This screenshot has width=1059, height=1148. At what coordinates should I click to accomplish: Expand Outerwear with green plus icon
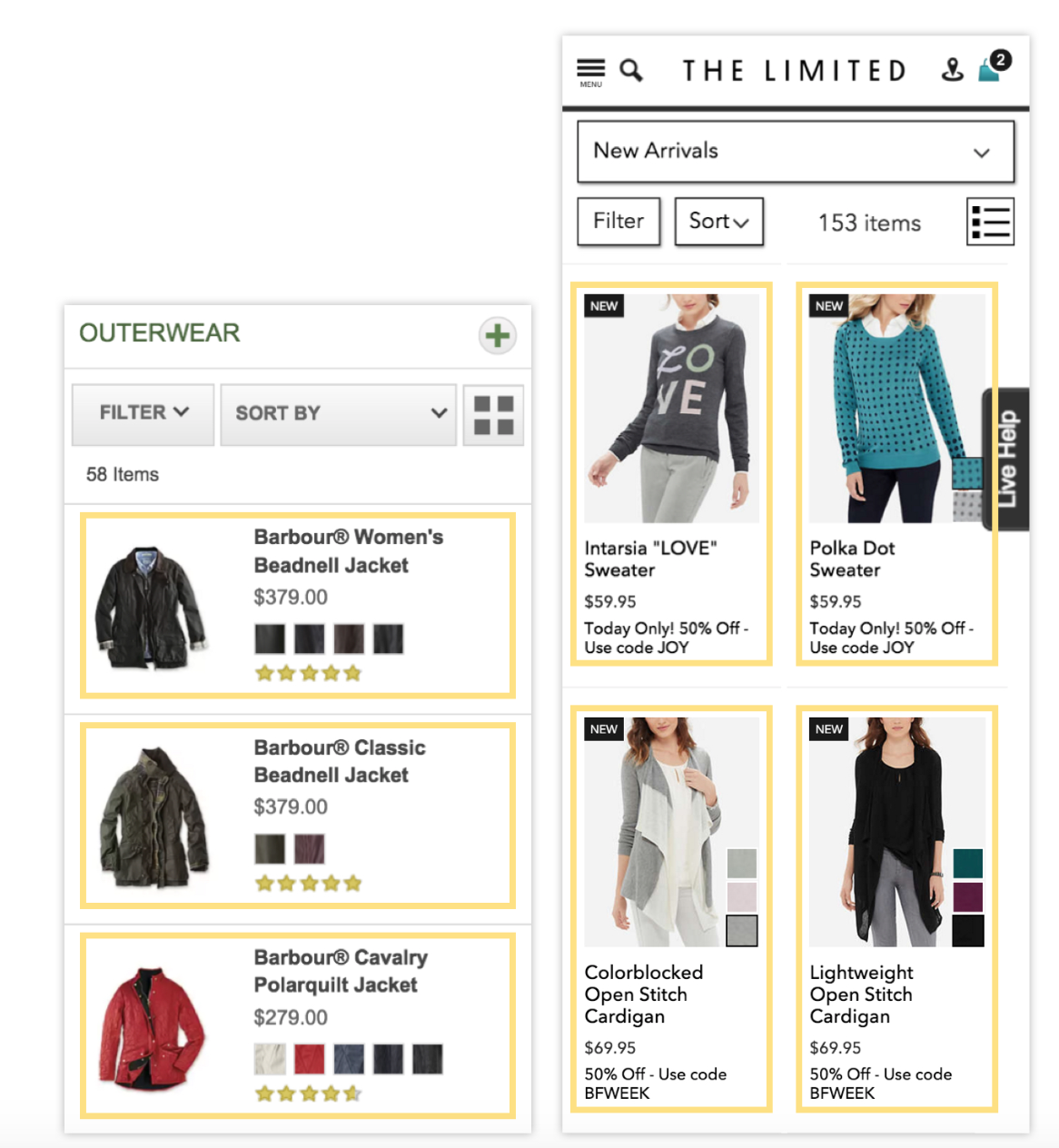(x=498, y=336)
